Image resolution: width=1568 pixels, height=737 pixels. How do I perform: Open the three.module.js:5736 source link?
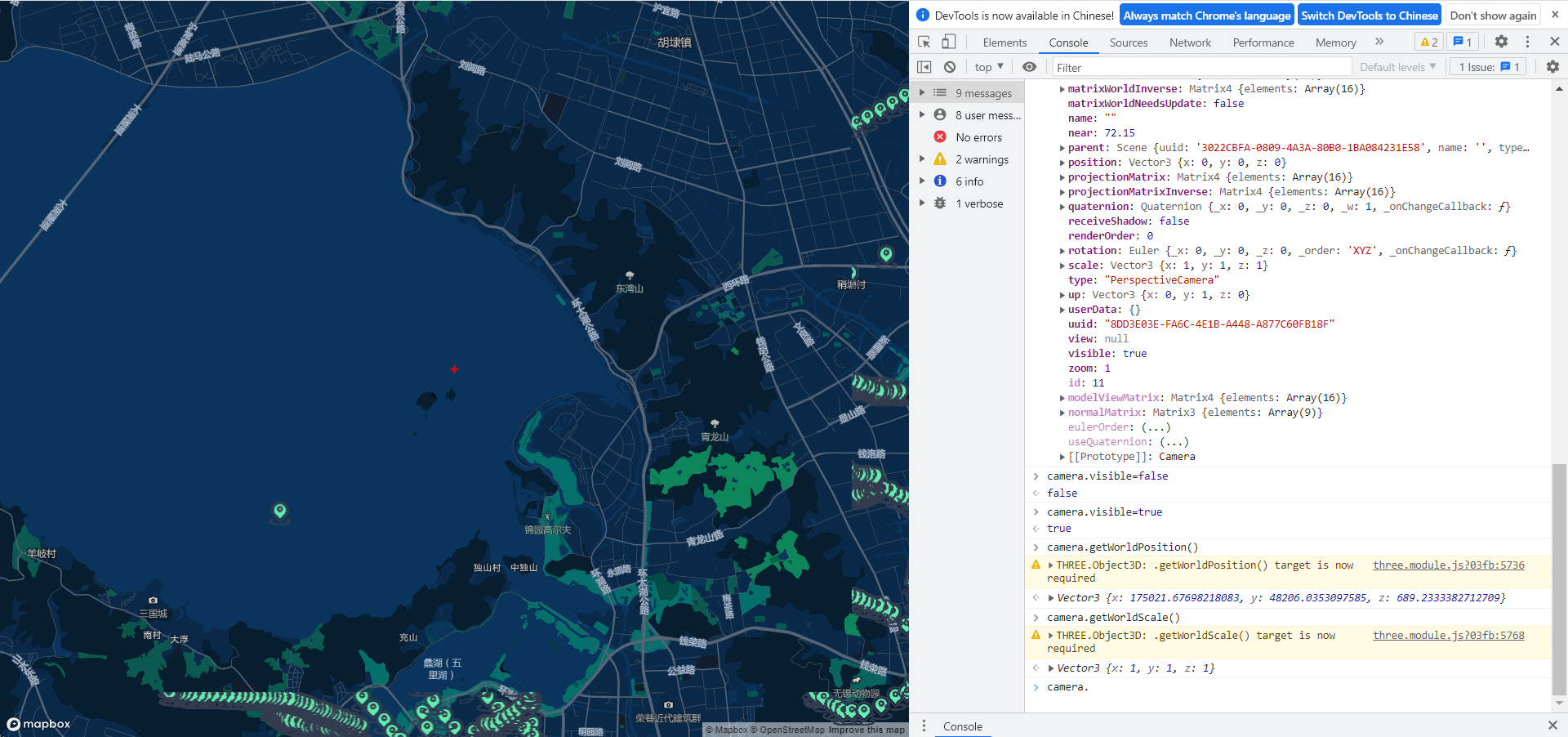coord(1448,565)
